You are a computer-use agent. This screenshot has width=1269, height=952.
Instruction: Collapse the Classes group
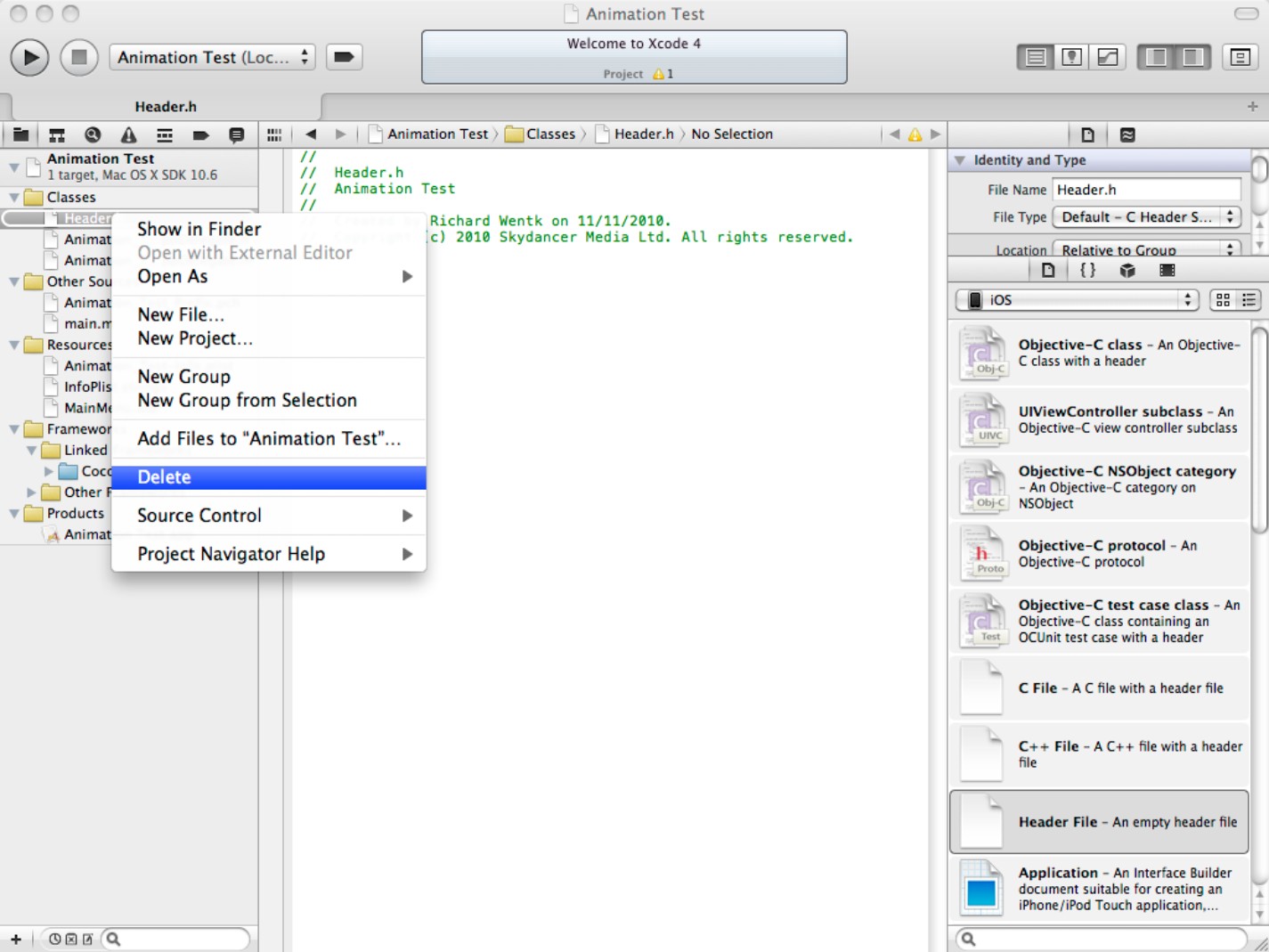point(14,198)
